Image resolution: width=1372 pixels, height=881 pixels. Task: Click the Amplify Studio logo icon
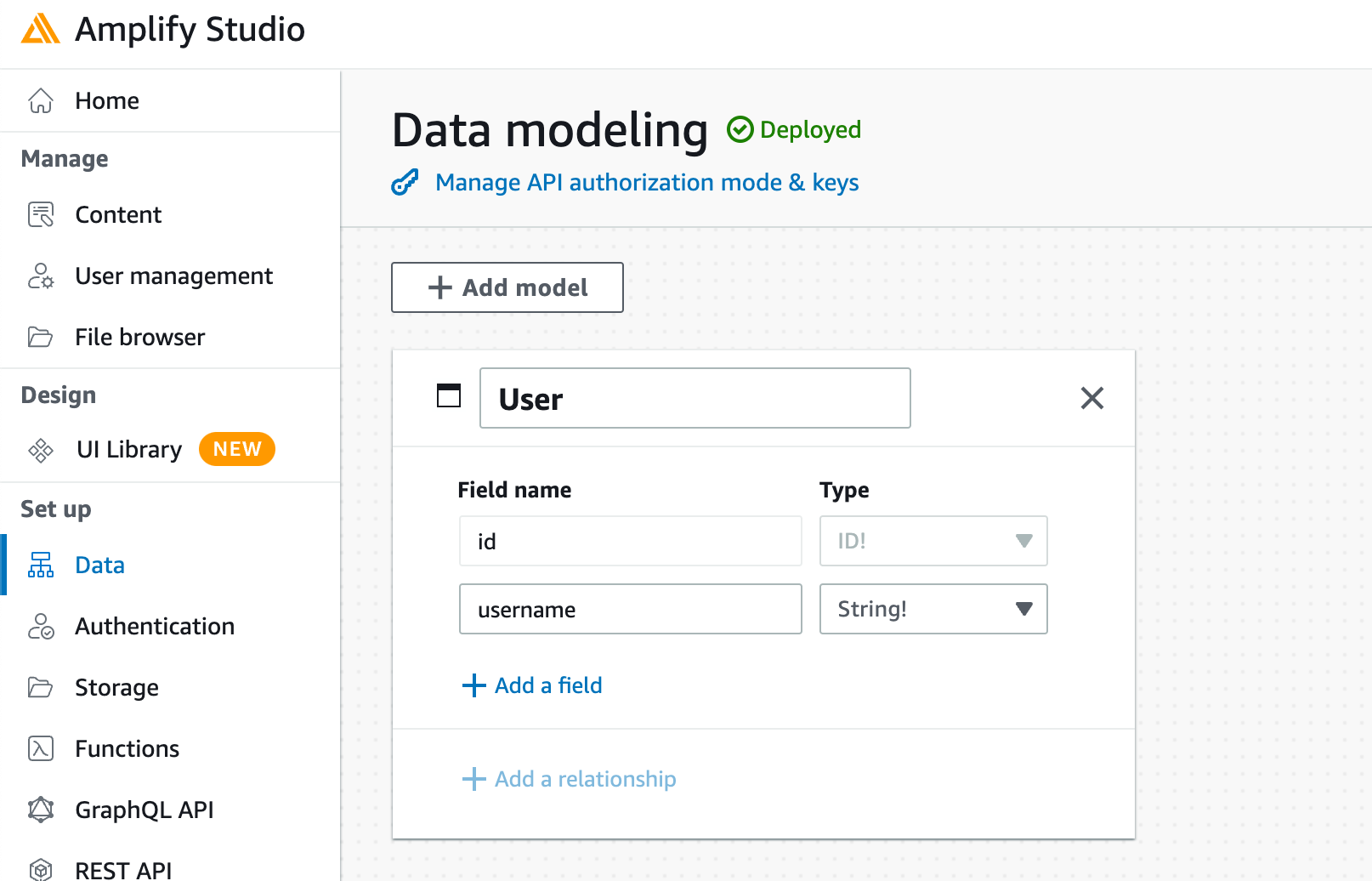40,29
